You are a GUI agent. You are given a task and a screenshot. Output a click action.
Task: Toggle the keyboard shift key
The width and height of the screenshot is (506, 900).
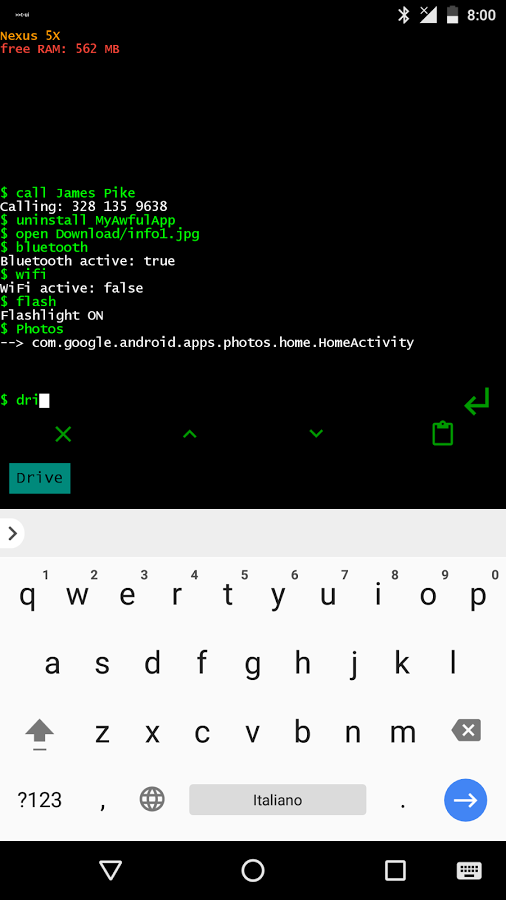tap(40, 734)
